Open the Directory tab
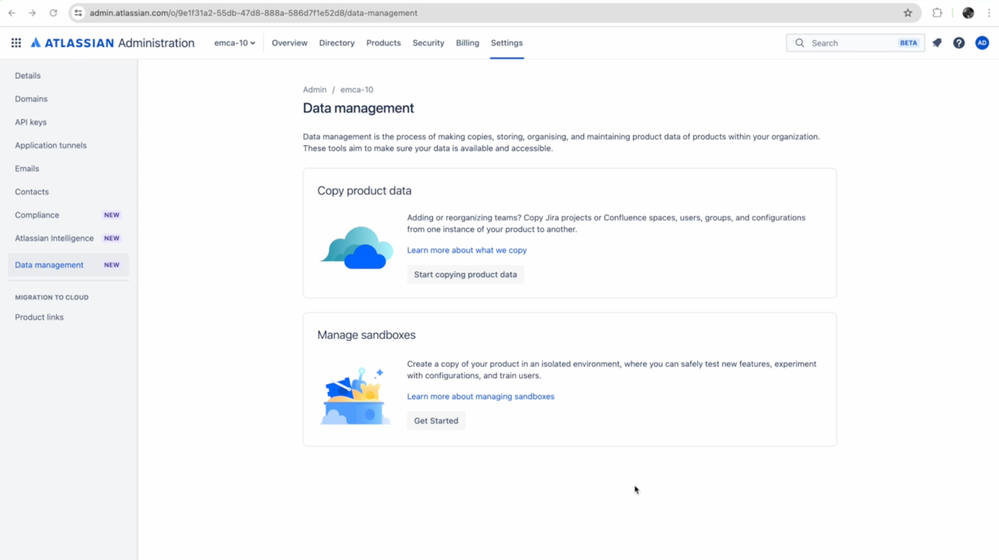 pyautogui.click(x=336, y=43)
